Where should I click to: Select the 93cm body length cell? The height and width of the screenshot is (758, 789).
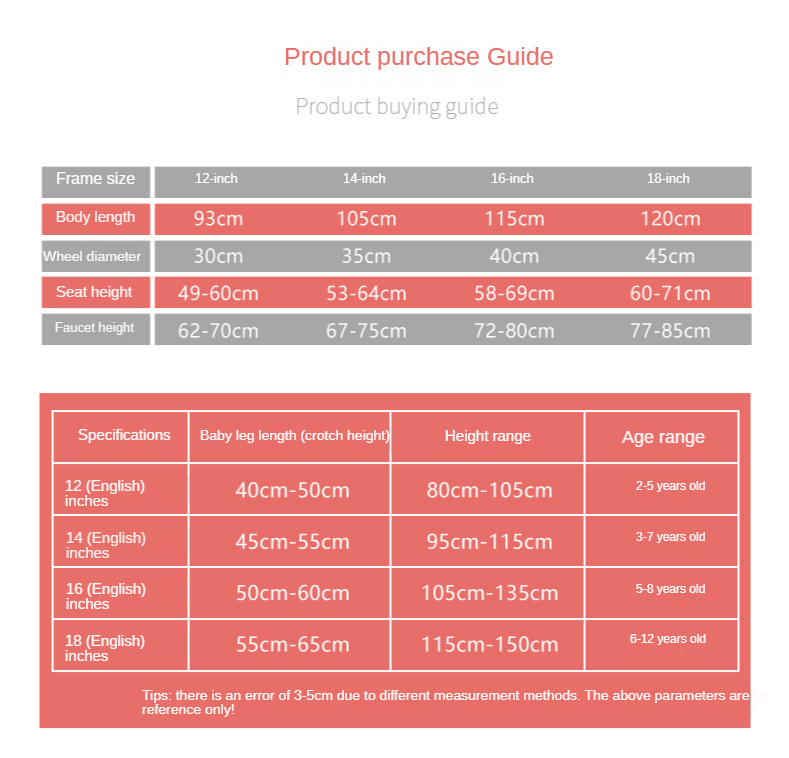click(218, 219)
